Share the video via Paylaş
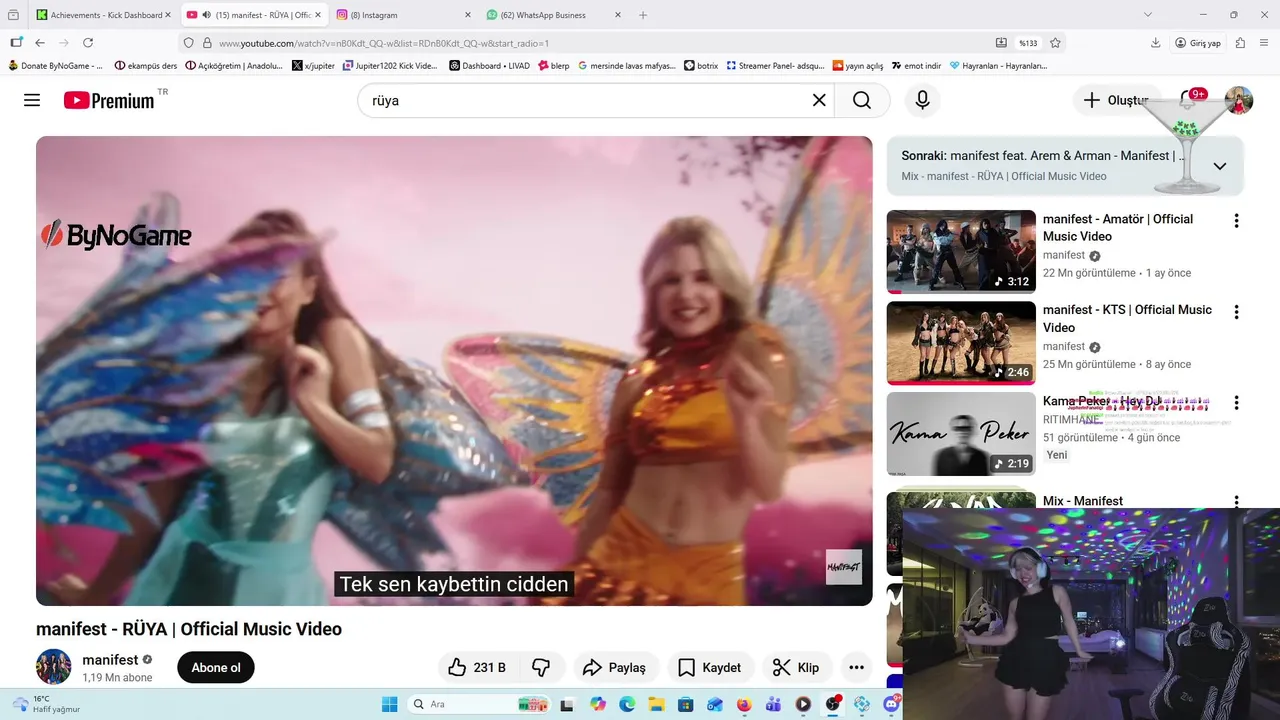The width and height of the screenshot is (1280, 720). (614, 667)
